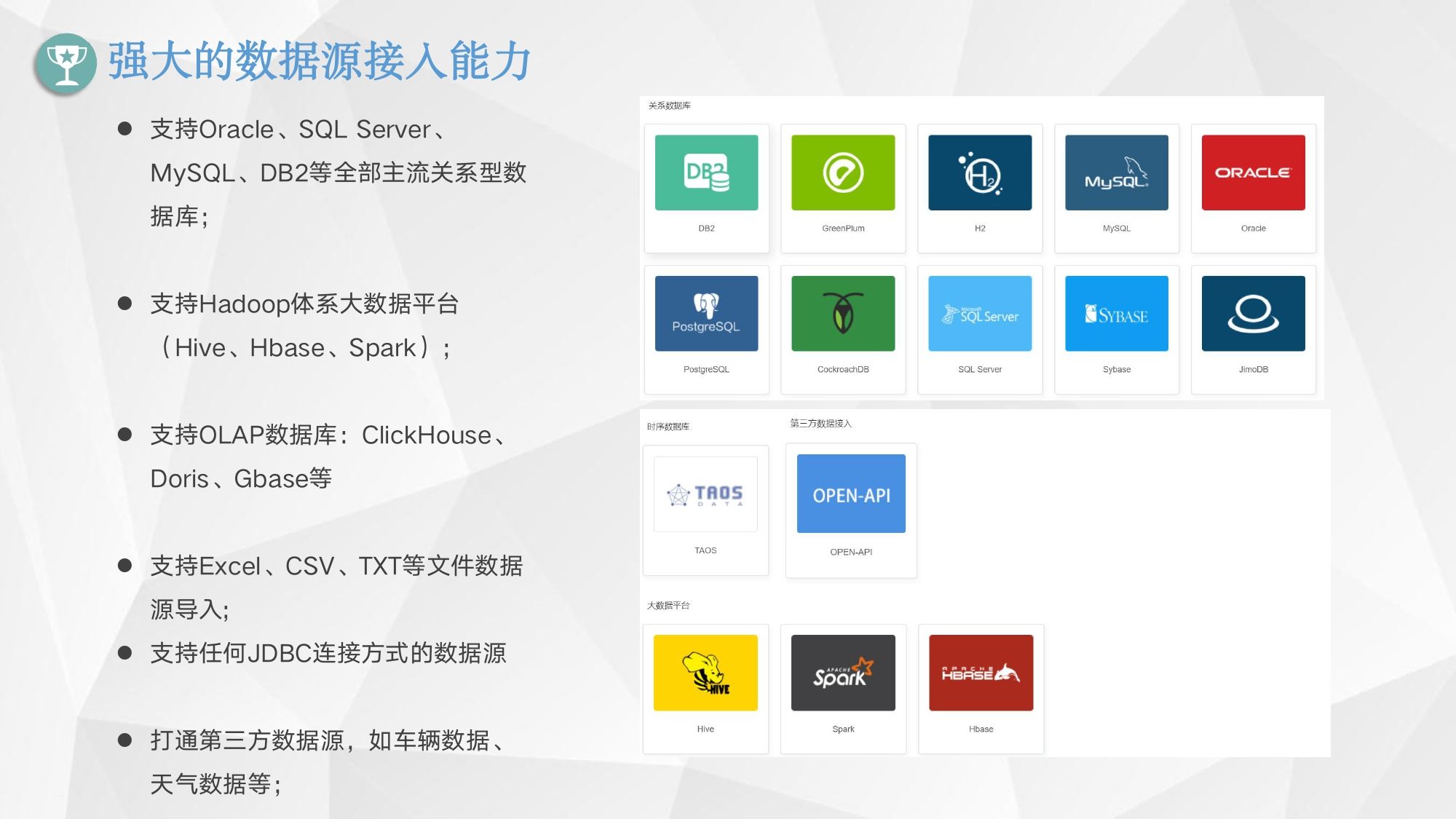Select the CockroachDB icon
The image size is (1456, 819).
coord(843,314)
